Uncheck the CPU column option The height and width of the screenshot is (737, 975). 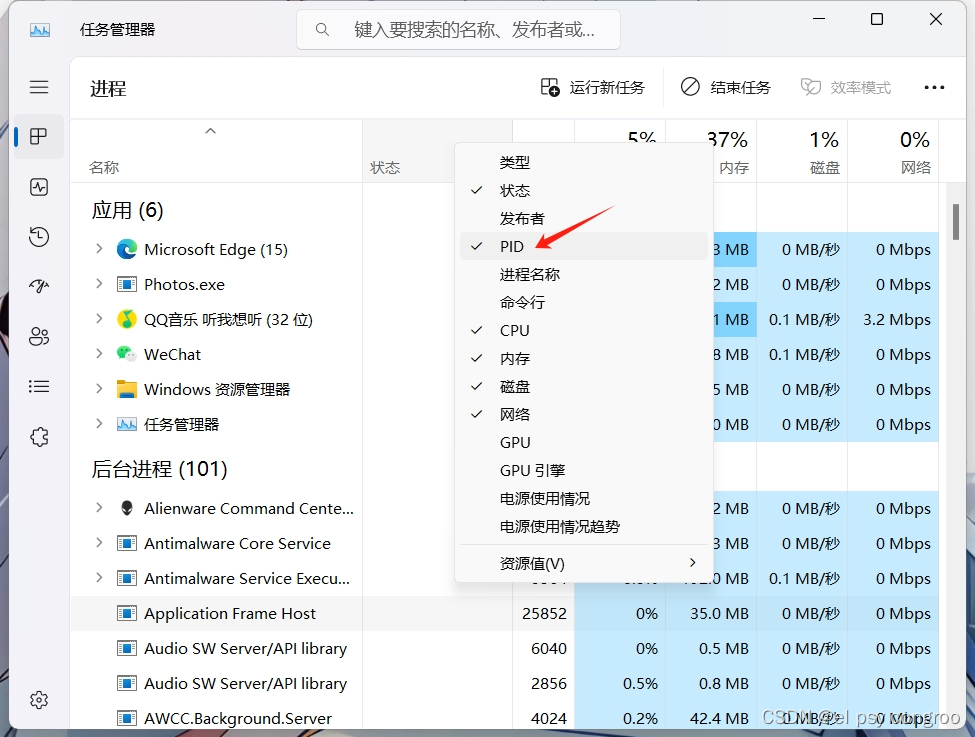click(x=584, y=330)
